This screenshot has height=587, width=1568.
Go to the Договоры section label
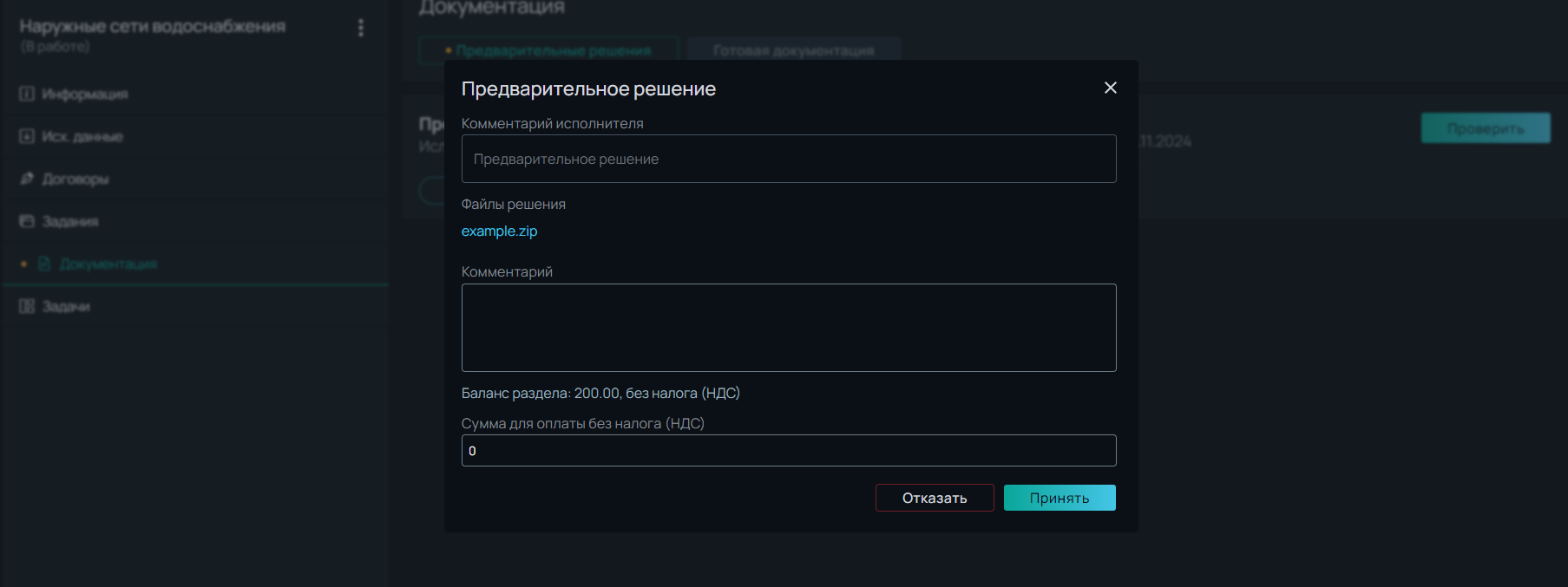[75, 179]
